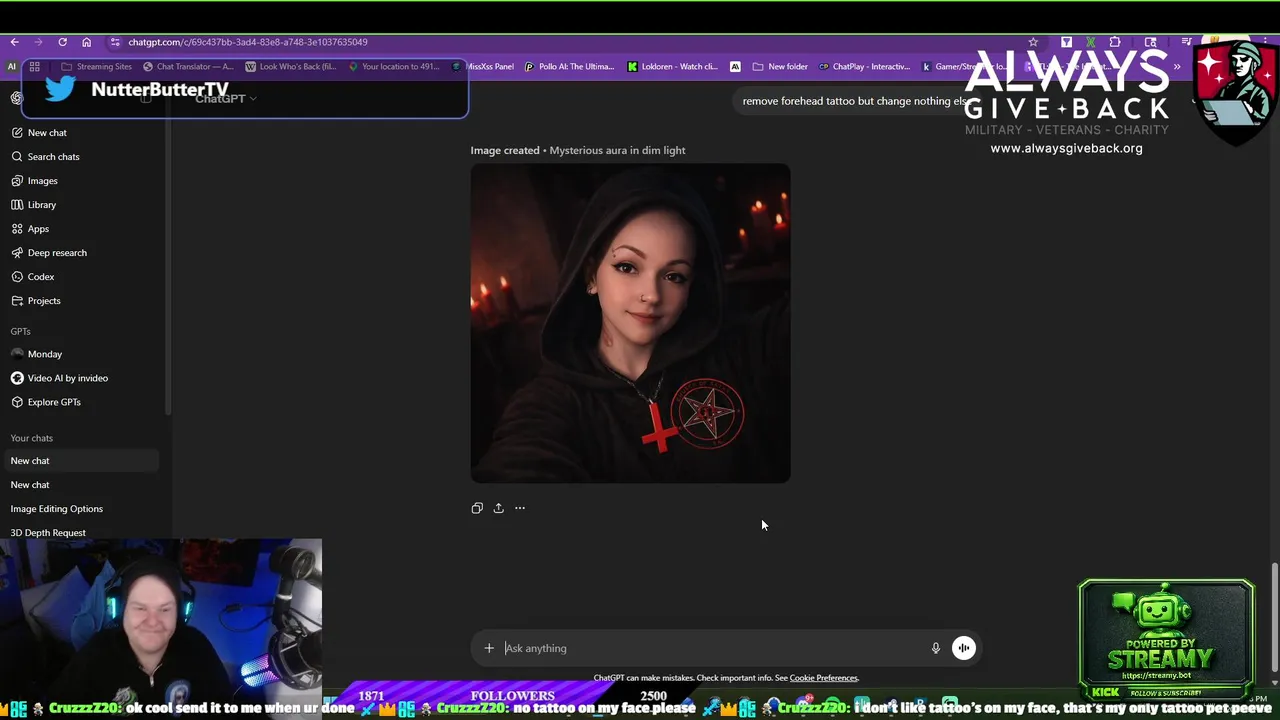
Task: Open the Streaming Sites bookmark folder
Action: point(96,67)
